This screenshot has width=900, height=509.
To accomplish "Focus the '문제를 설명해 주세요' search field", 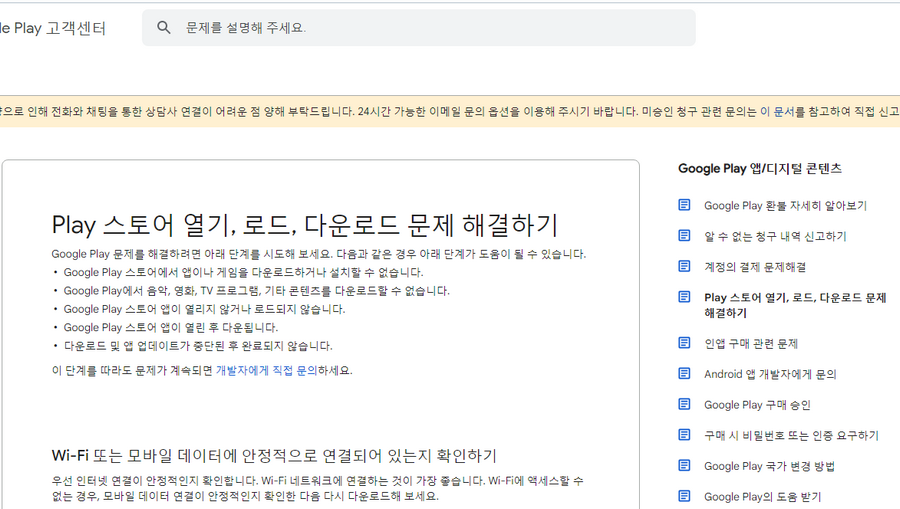I will (x=418, y=28).
